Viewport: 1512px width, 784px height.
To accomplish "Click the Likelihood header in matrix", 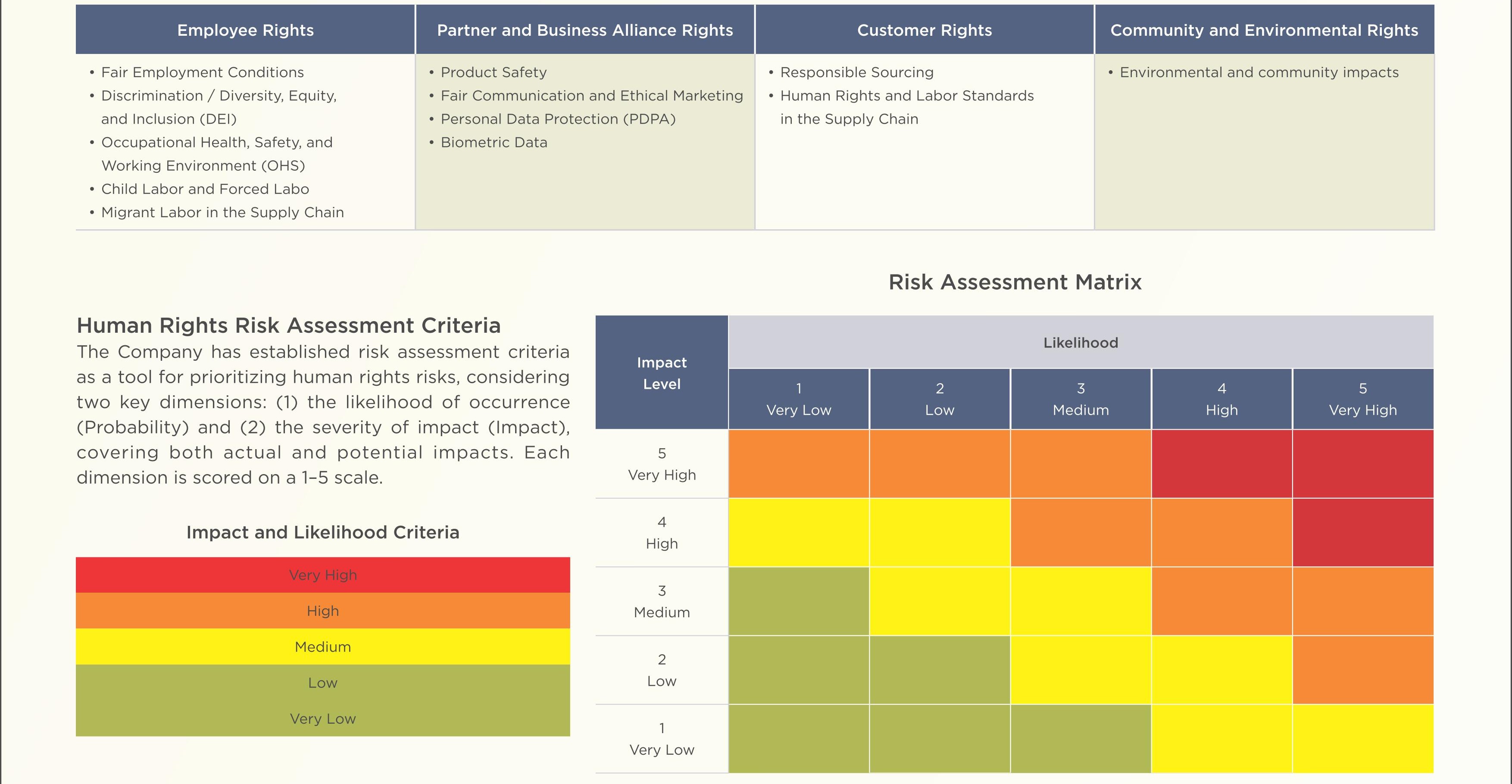I will [1081, 343].
